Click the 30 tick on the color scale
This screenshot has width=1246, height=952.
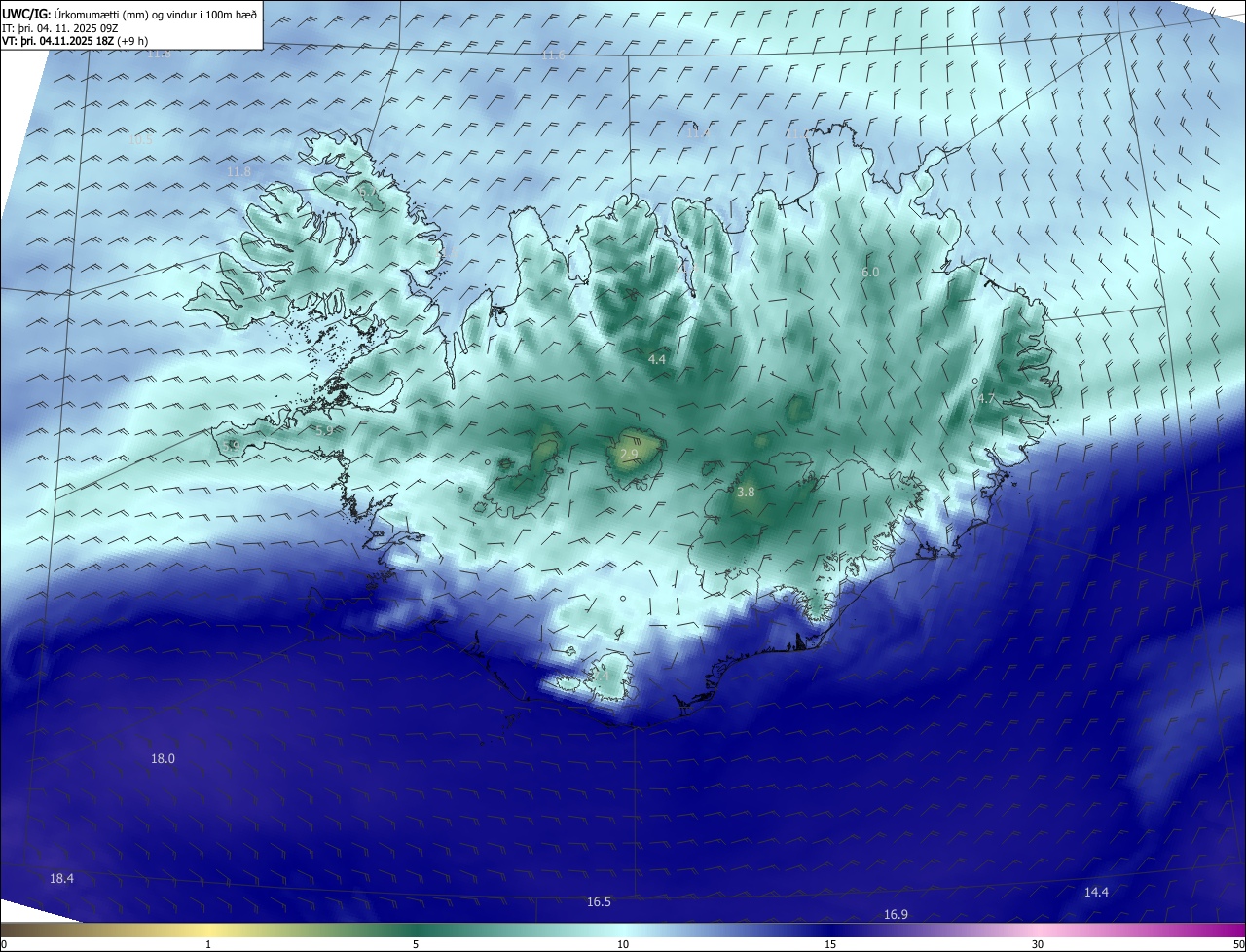click(1038, 944)
